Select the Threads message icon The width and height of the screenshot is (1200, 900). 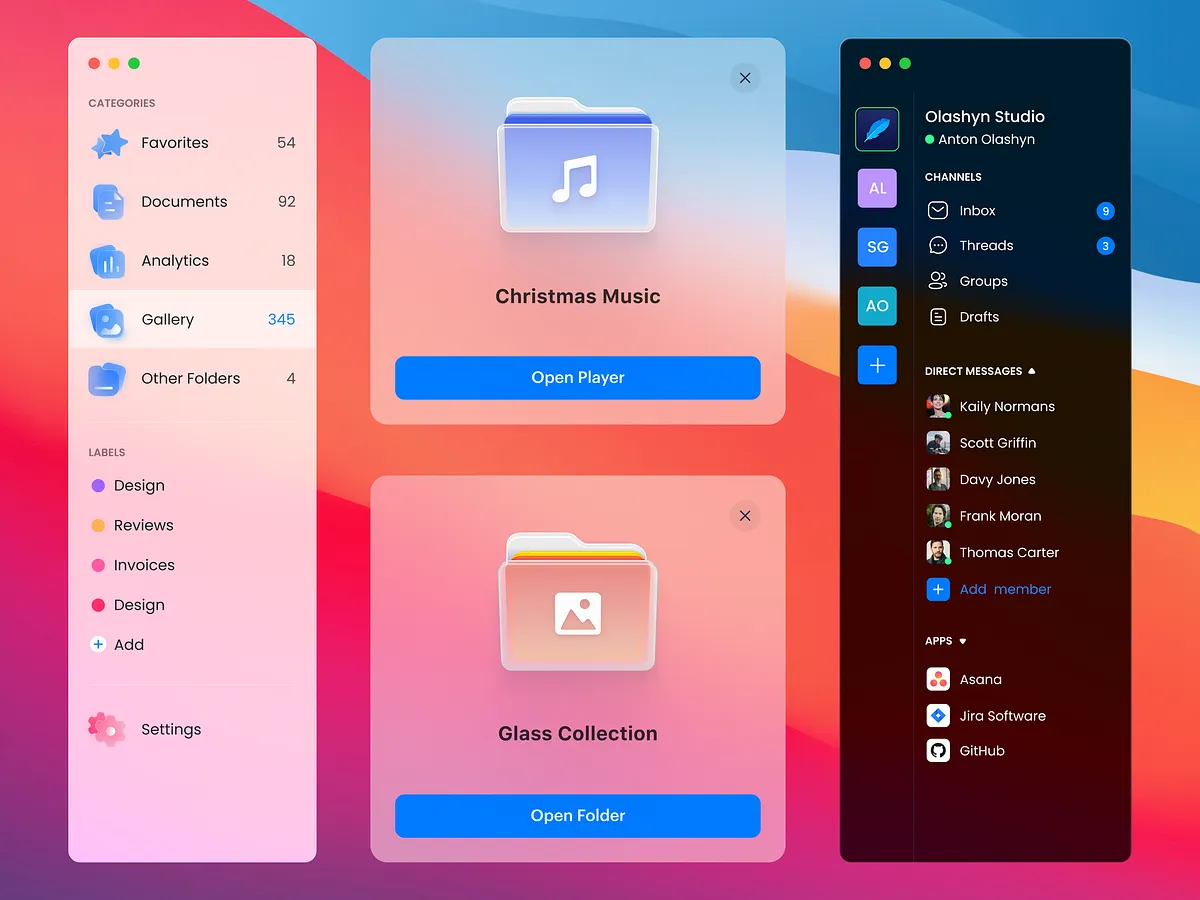[x=937, y=245]
